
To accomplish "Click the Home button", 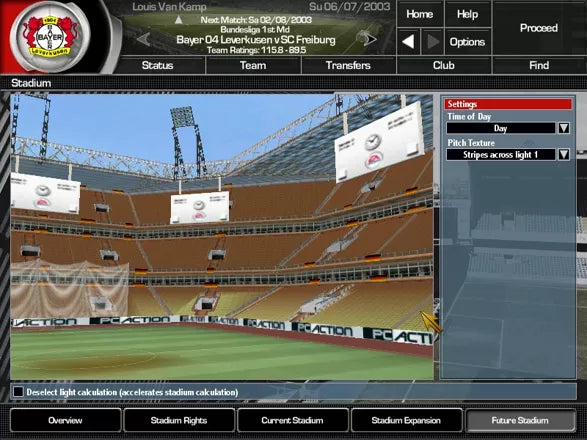I will (x=420, y=14).
